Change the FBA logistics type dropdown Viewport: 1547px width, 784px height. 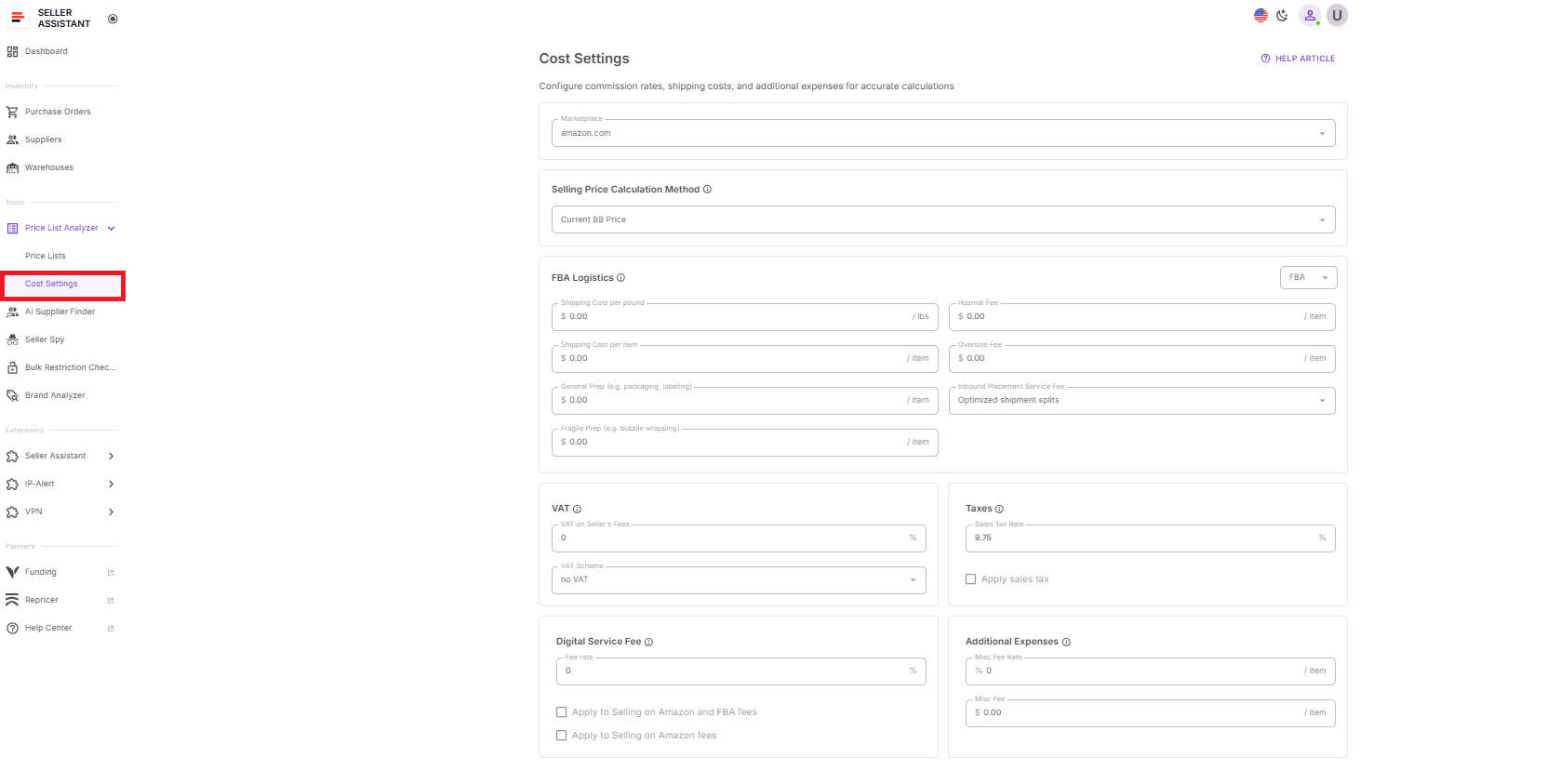[x=1308, y=277]
